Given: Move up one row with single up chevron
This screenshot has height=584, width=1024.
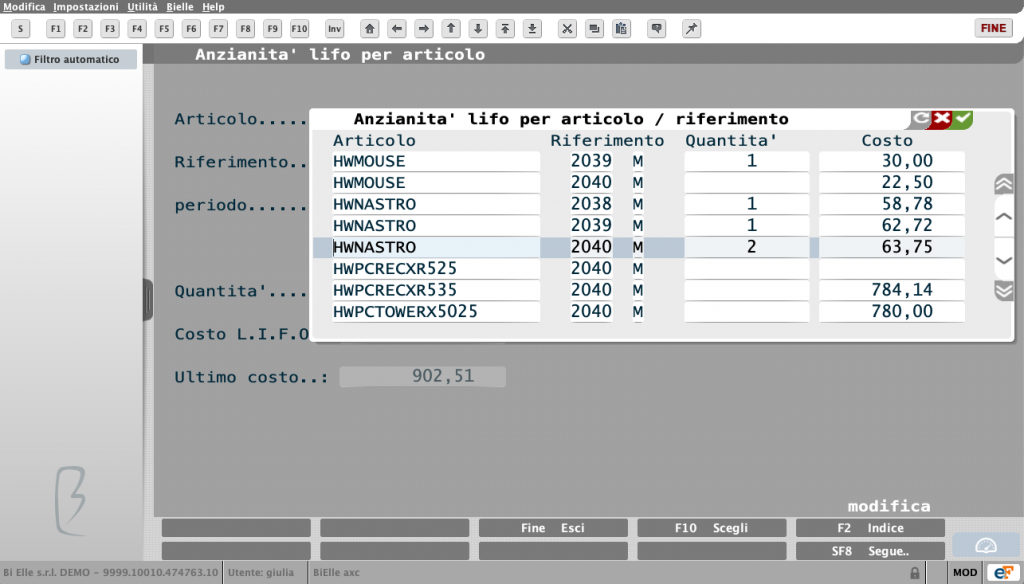Looking at the screenshot, I should [1004, 216].
